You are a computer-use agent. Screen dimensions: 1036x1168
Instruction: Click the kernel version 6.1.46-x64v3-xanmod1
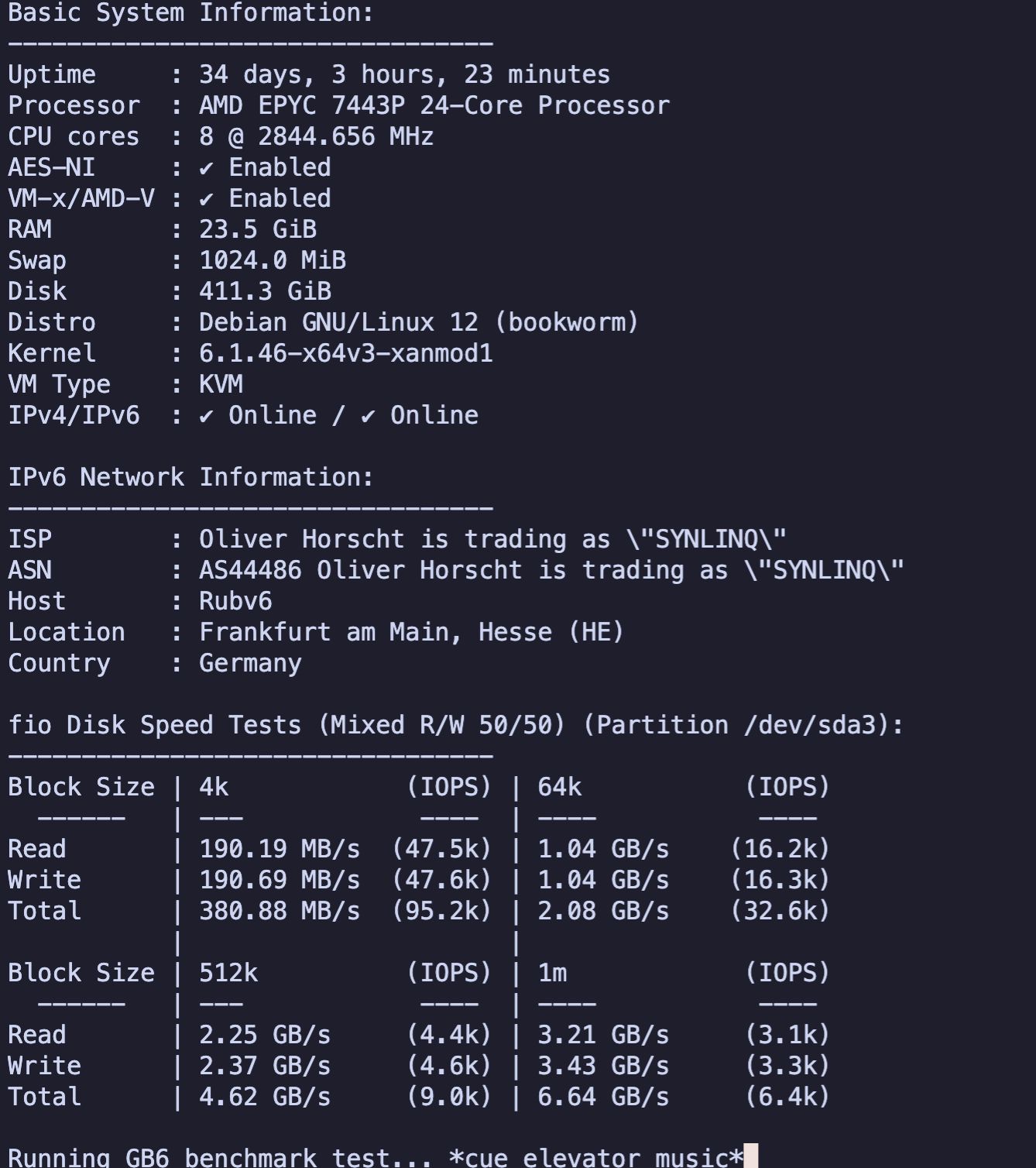click(x=346, y=353)
